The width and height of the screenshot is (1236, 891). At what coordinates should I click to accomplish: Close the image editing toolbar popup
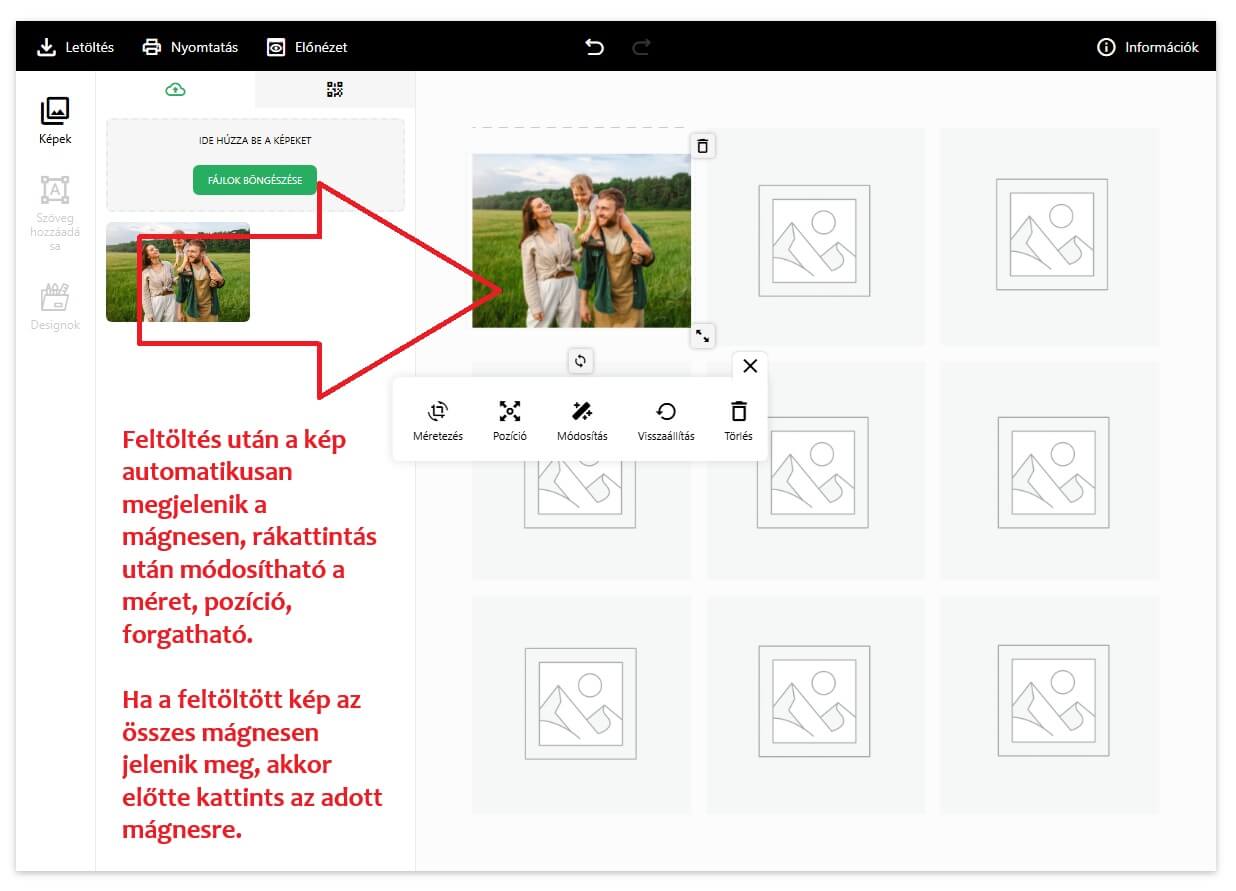[750, 366]
